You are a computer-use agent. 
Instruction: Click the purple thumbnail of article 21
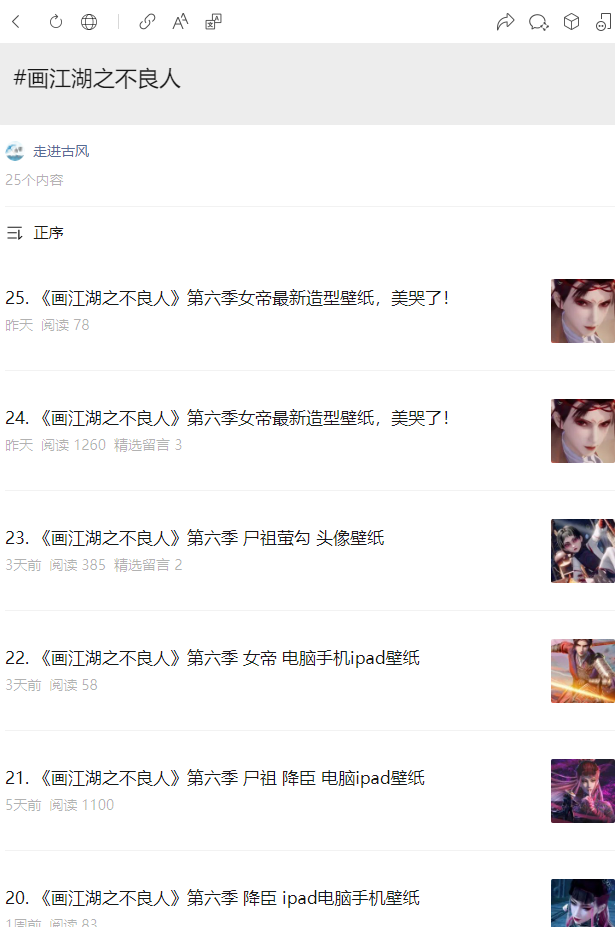[582, 791]
